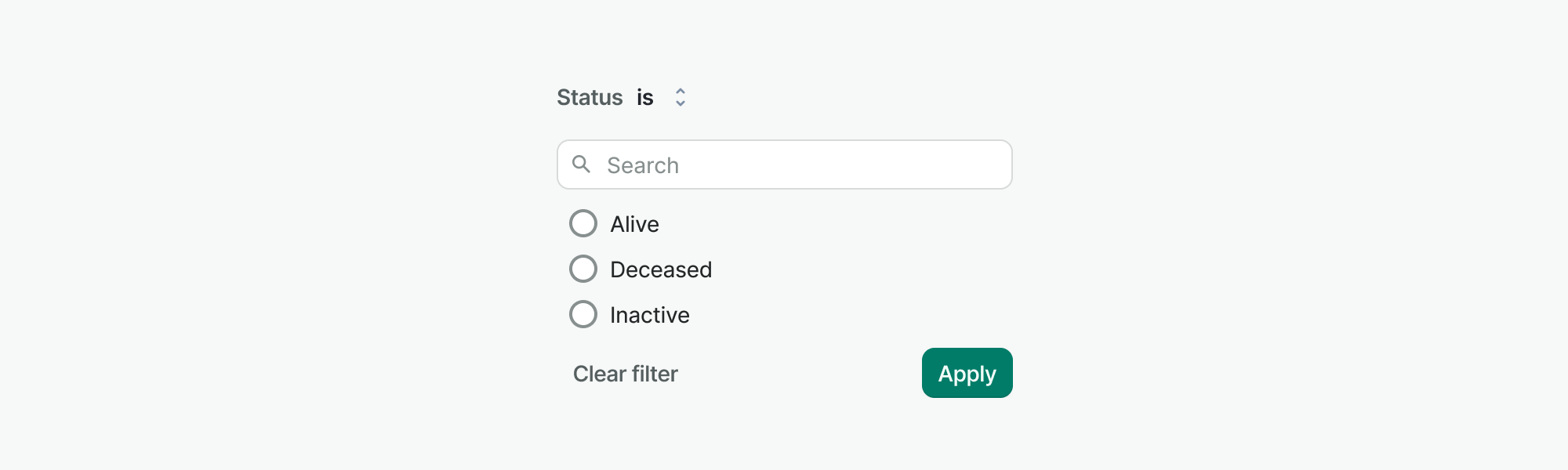Expand the filter operator selector arrows

(x=681, y=97)
